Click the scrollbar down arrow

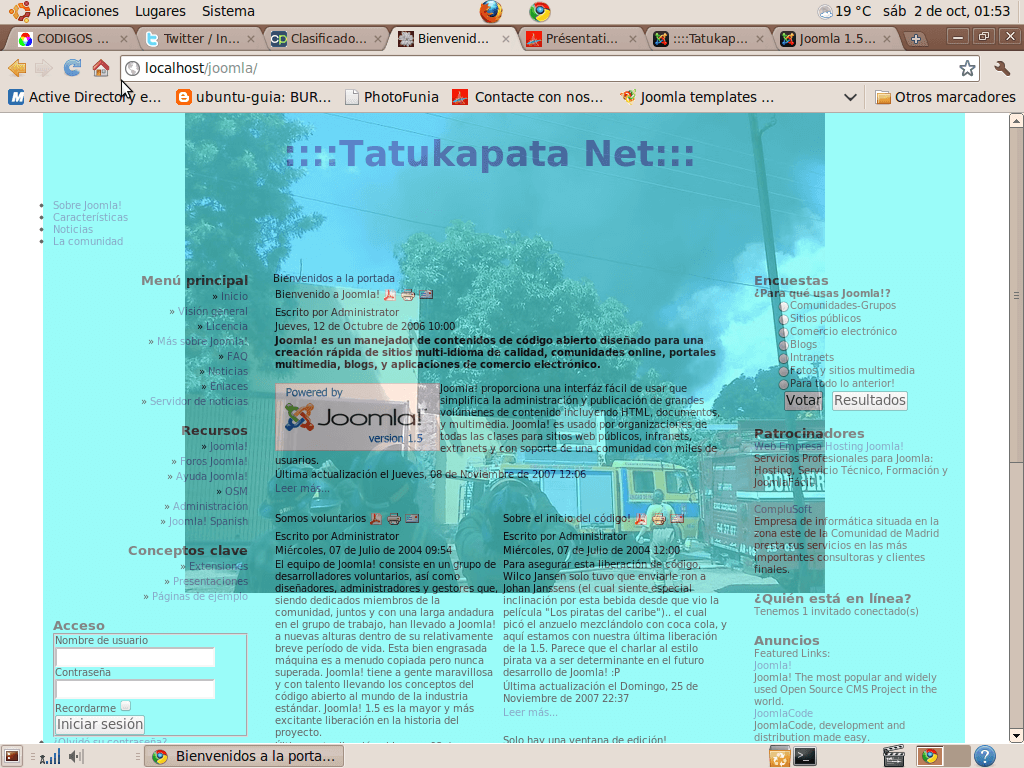(x=1016, y=735)
